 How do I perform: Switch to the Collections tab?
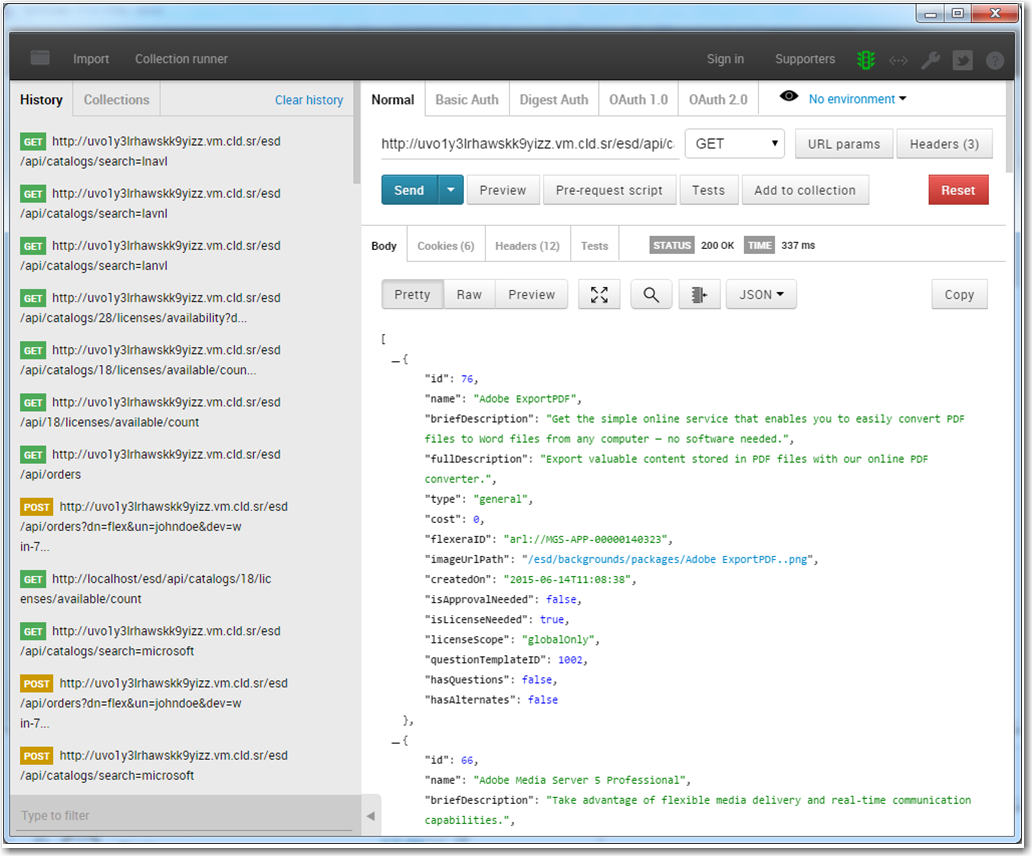(115, 99)
